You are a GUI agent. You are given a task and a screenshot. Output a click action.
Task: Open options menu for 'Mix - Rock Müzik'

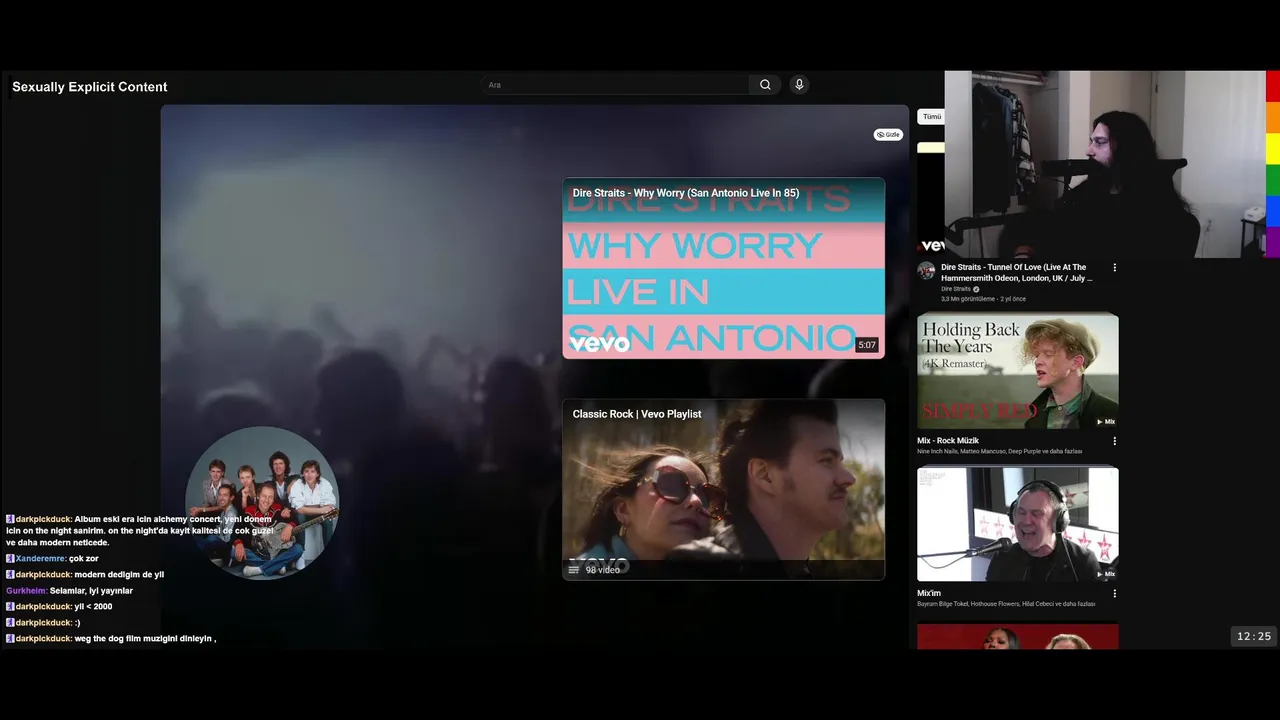(x=1114, y=440)
